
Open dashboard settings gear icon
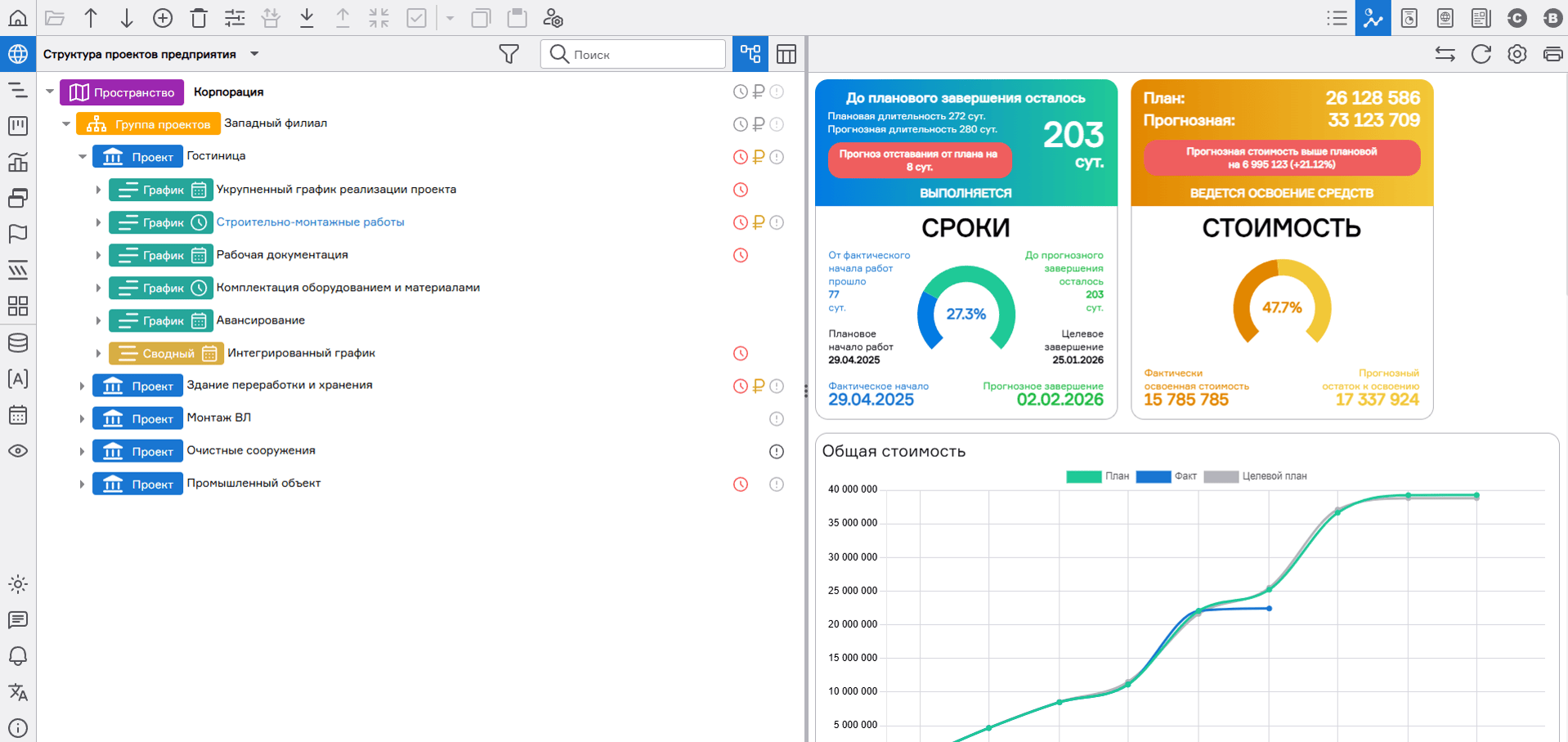pos(1516,54)
